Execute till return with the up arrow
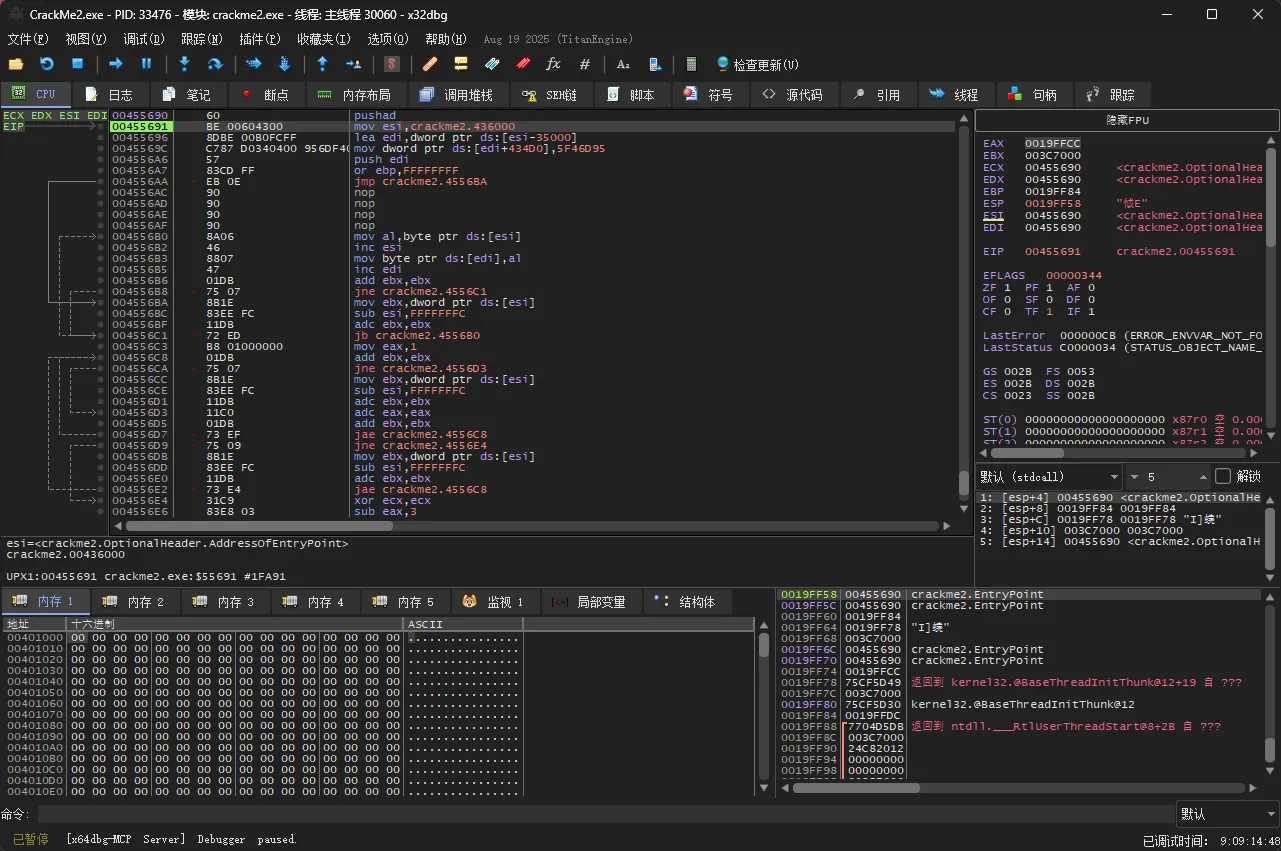 pos(322,64)
